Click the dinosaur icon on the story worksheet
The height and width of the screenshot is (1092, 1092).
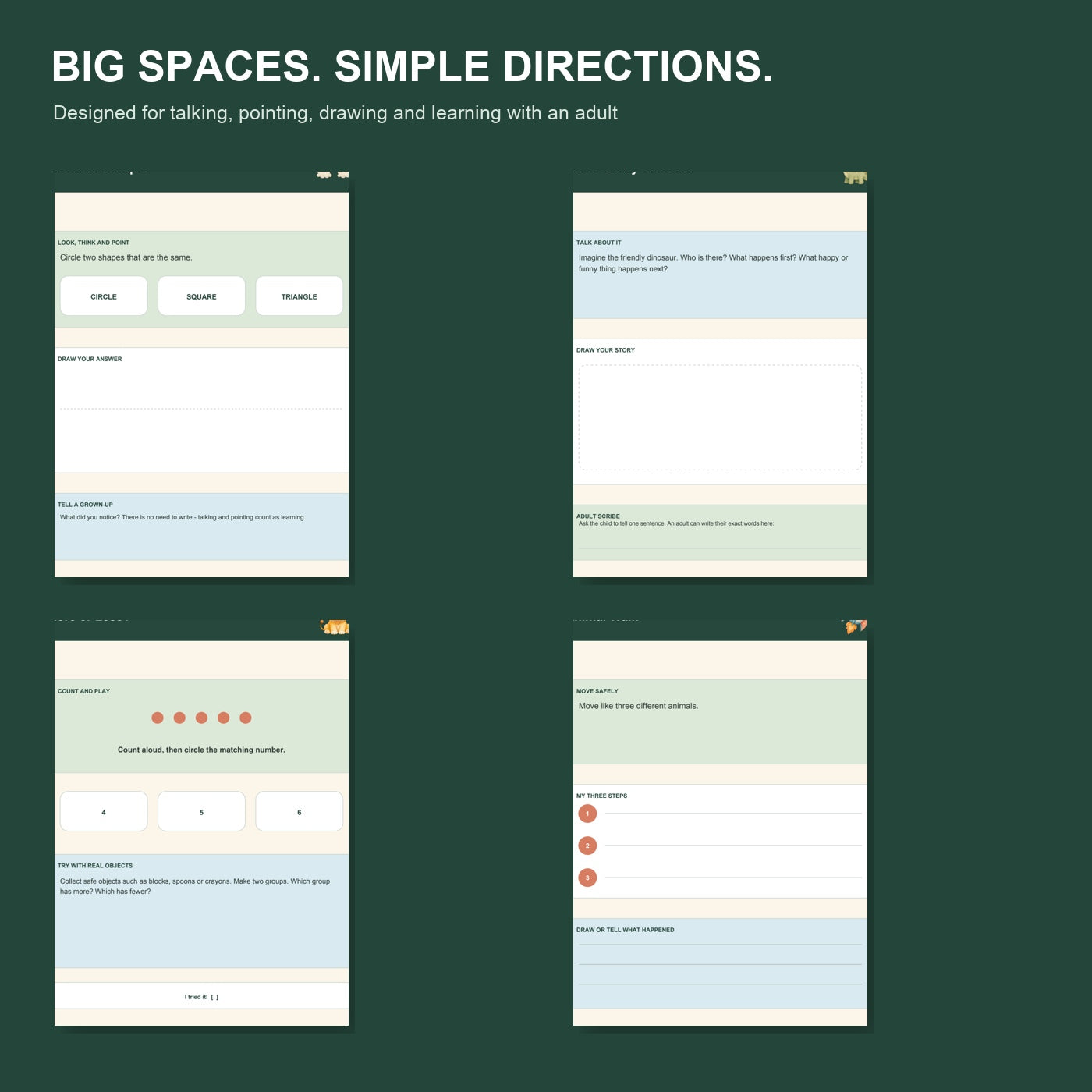855,178
